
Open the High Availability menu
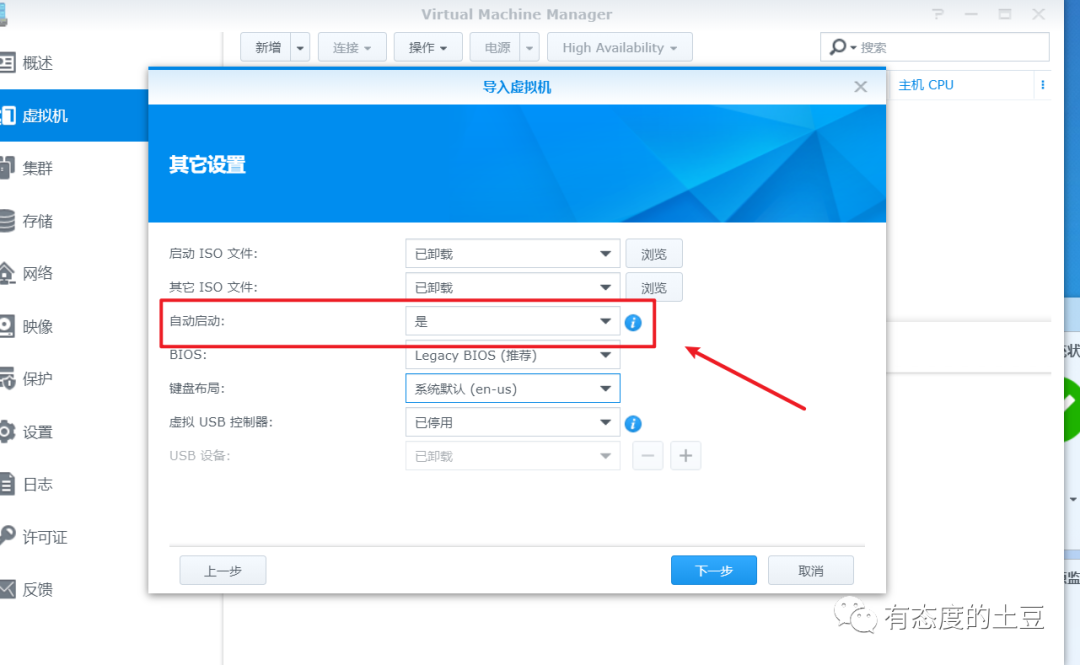[x=619, y=48]
